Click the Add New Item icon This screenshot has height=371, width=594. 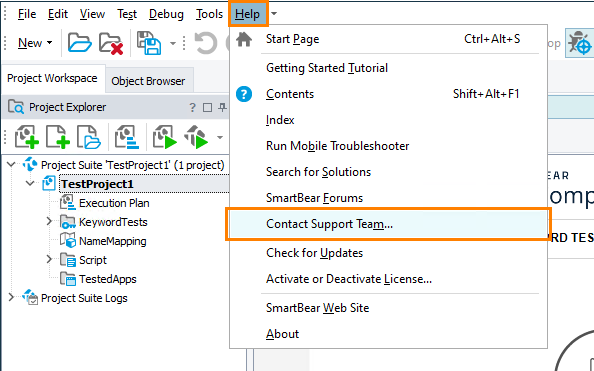click(58, 137)
